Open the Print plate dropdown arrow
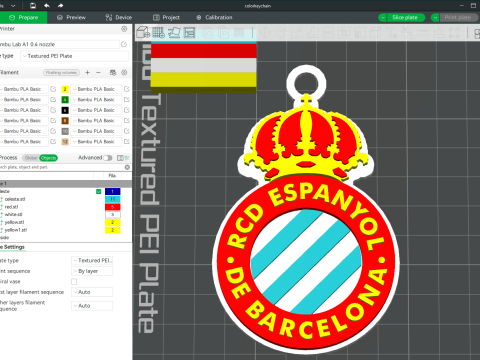Screen dimensions: 480x360 tap(435, 17)
